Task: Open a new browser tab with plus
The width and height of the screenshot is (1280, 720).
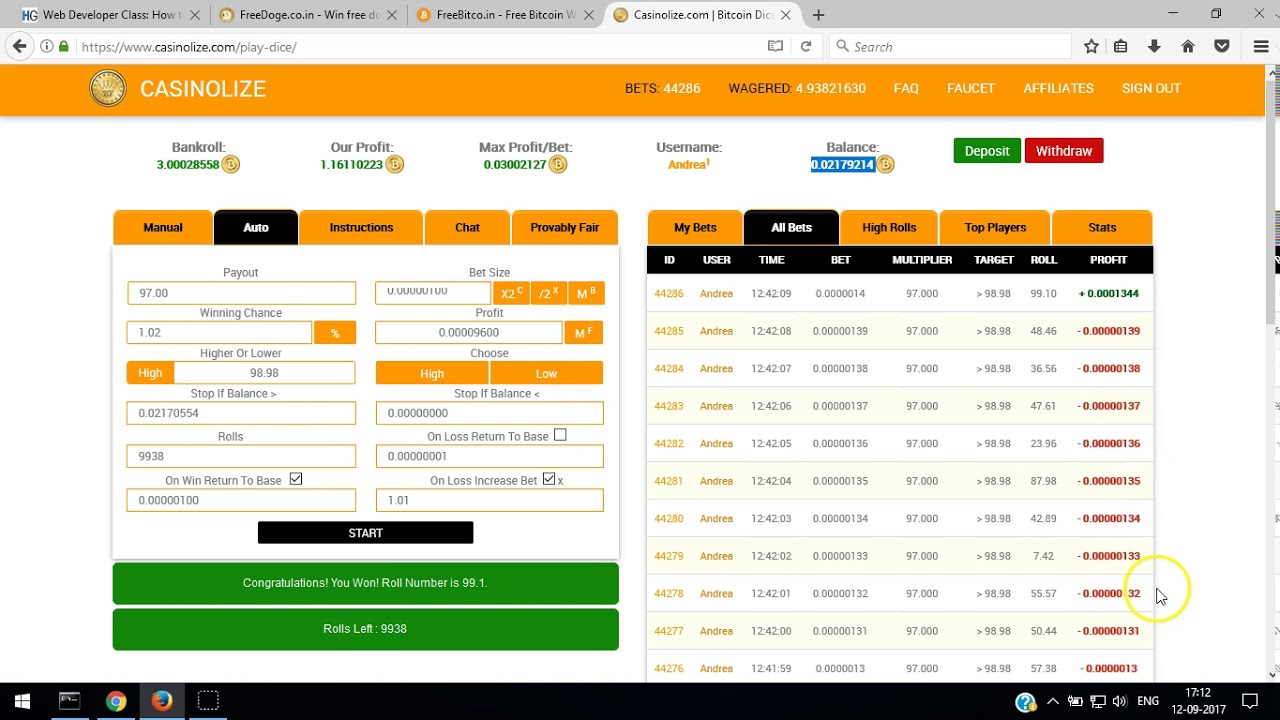Action: 818,15
